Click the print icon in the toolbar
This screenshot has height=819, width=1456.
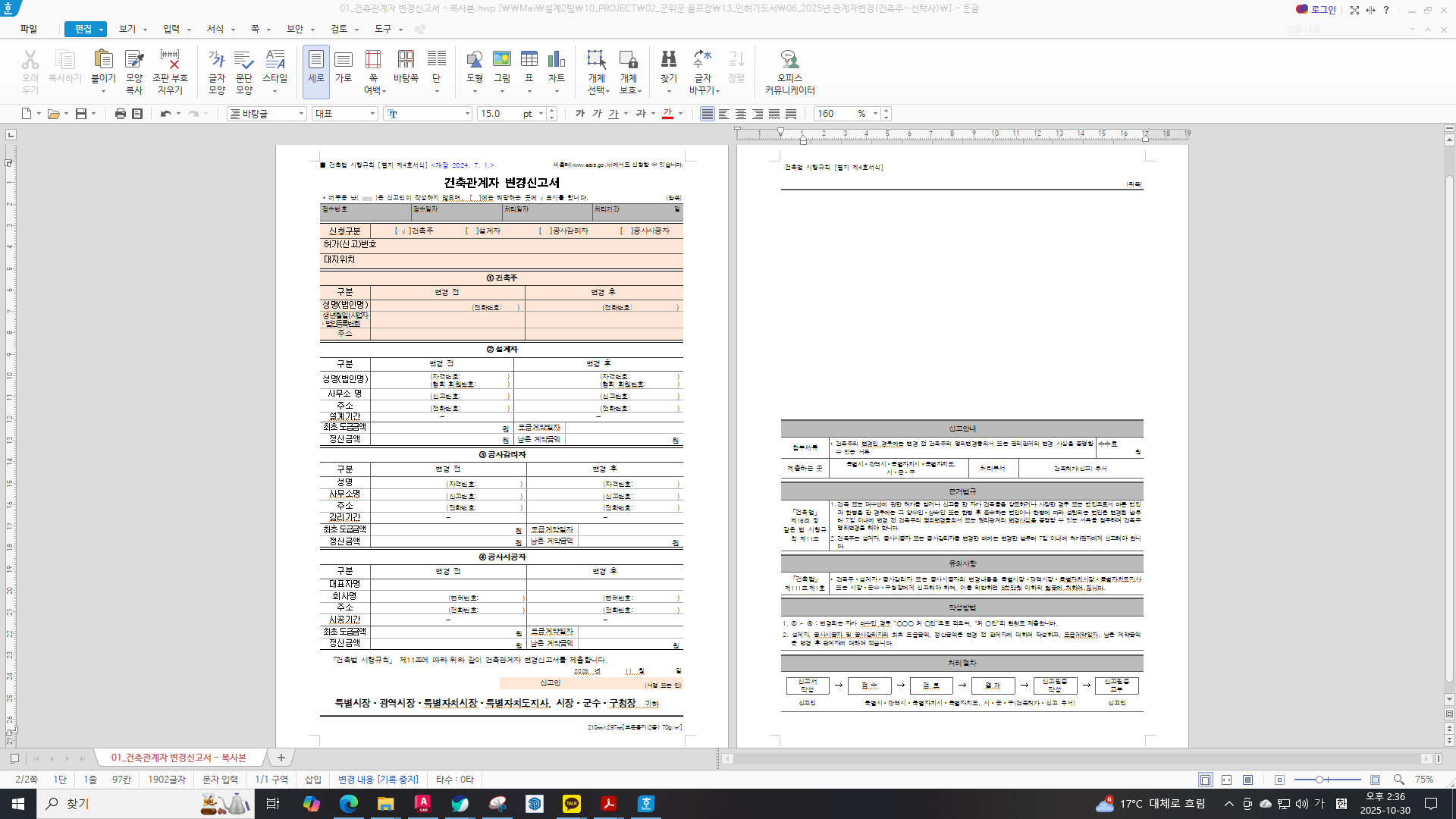tap(120, 114)
